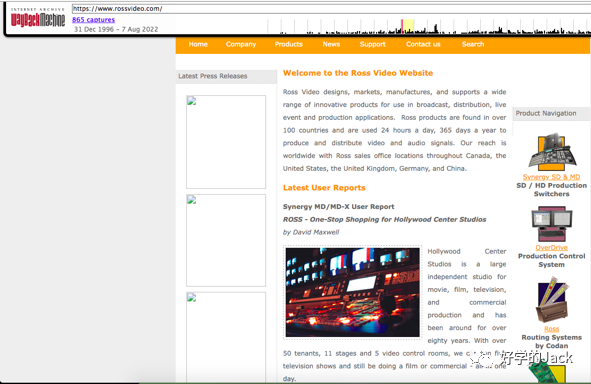The height and width of the screenshot is (384, 591).
Task: Click the highlighted year in capture timeline
Action: 408,26
